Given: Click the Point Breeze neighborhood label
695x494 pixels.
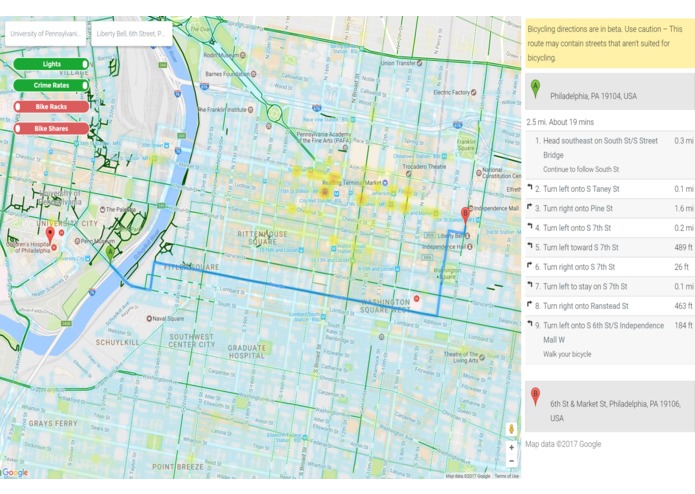Looking at the screenshot, I should click(177, 467).
